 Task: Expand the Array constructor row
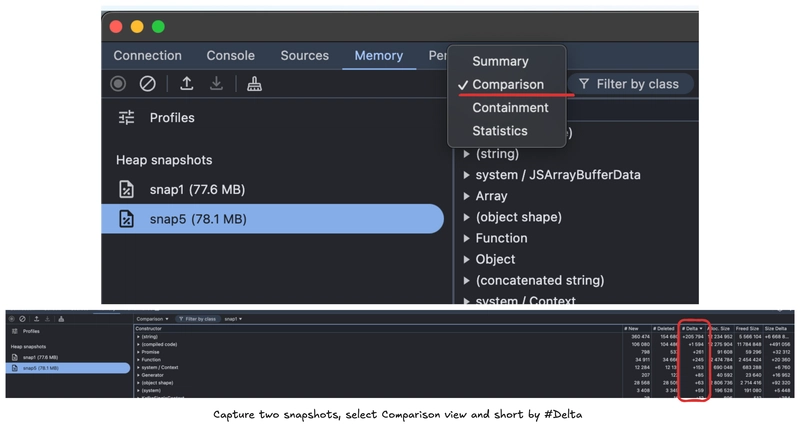467,196
